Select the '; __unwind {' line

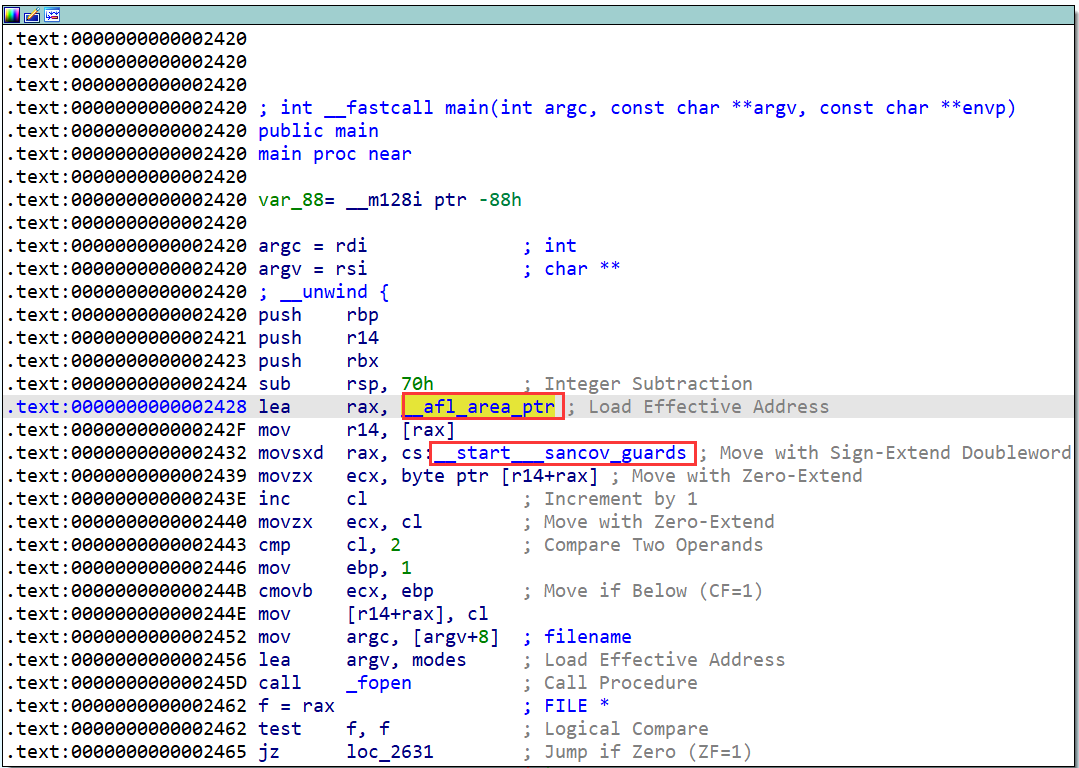(x=324, y=292)
